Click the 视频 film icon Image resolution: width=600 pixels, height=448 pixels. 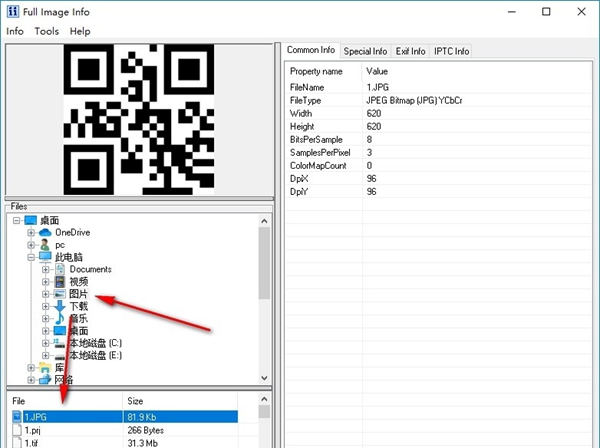pos(60,282)
